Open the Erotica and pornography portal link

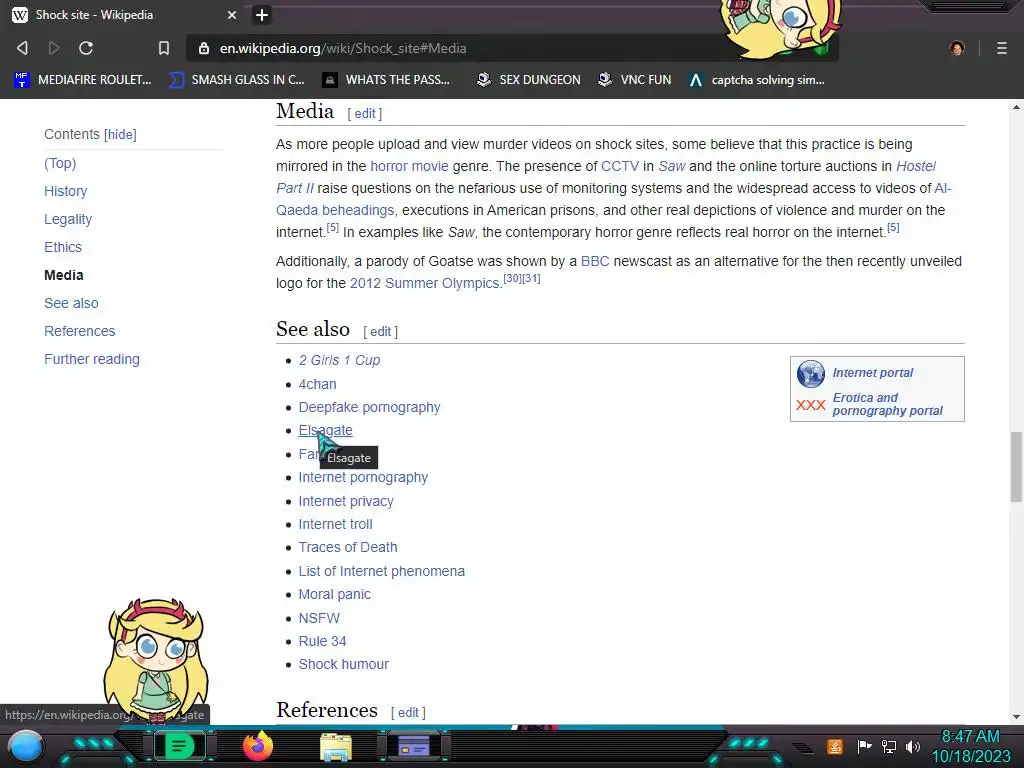(888, 404)
